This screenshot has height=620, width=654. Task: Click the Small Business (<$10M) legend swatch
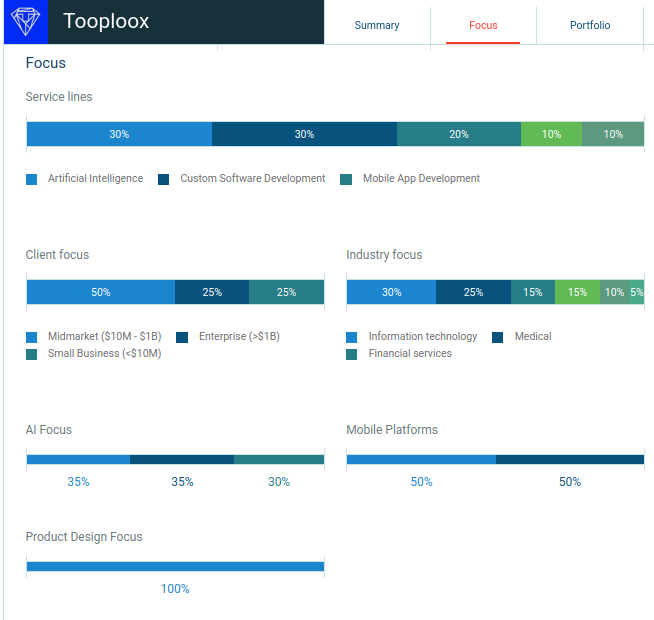(31, 354)
